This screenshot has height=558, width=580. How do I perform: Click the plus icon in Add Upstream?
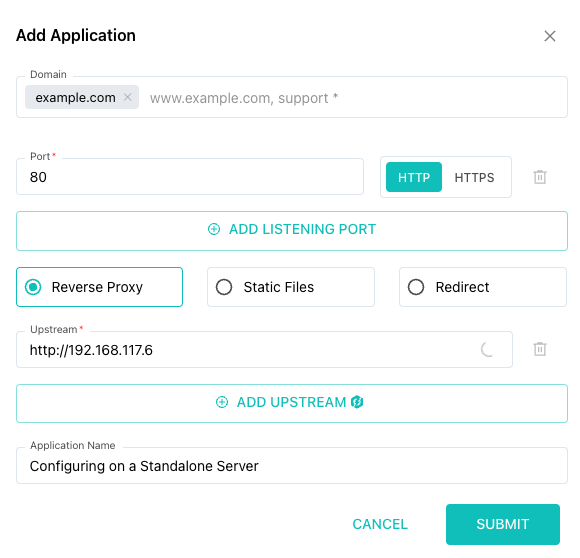coord(222,402)
